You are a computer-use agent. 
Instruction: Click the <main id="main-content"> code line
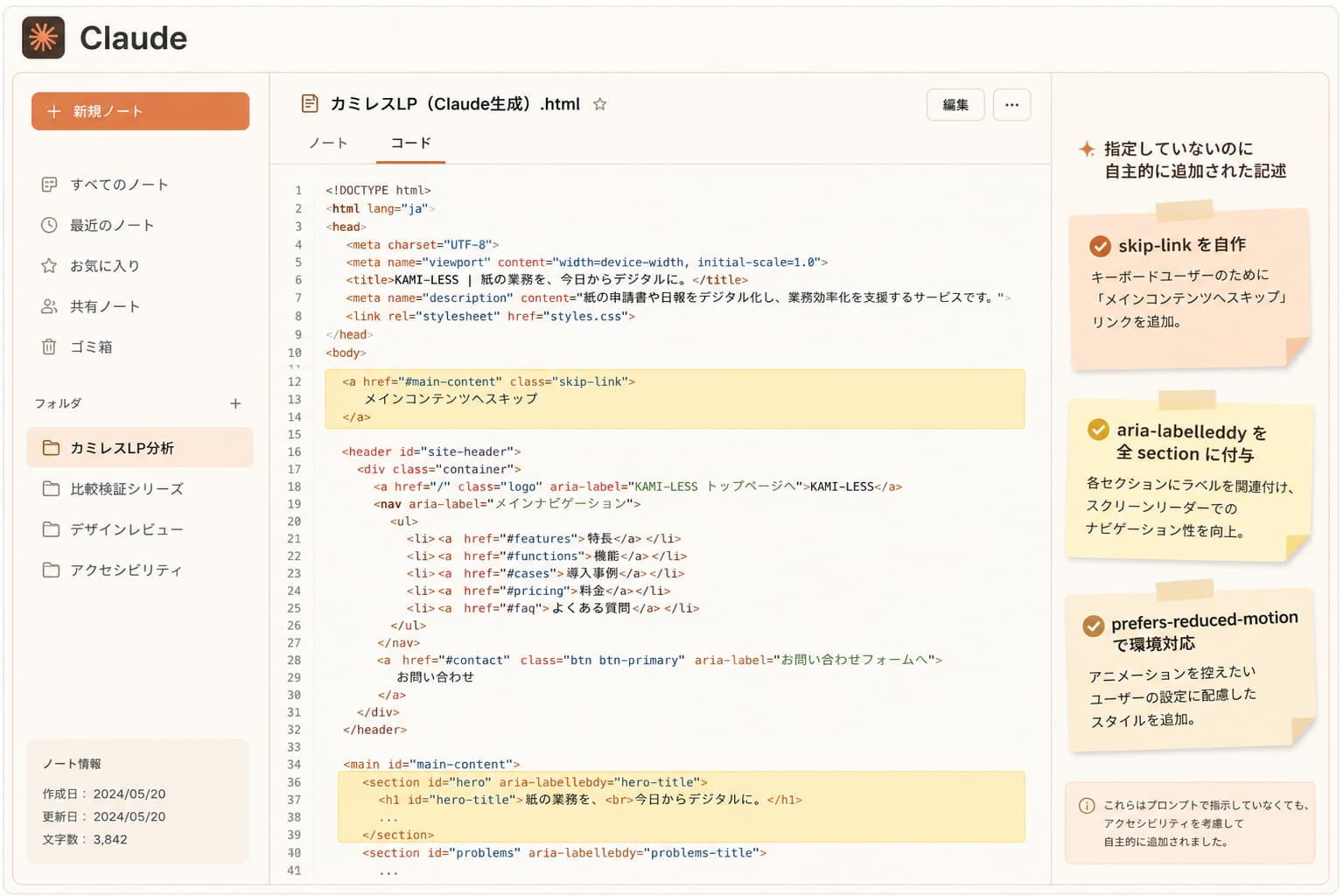(x=431, y=764)
